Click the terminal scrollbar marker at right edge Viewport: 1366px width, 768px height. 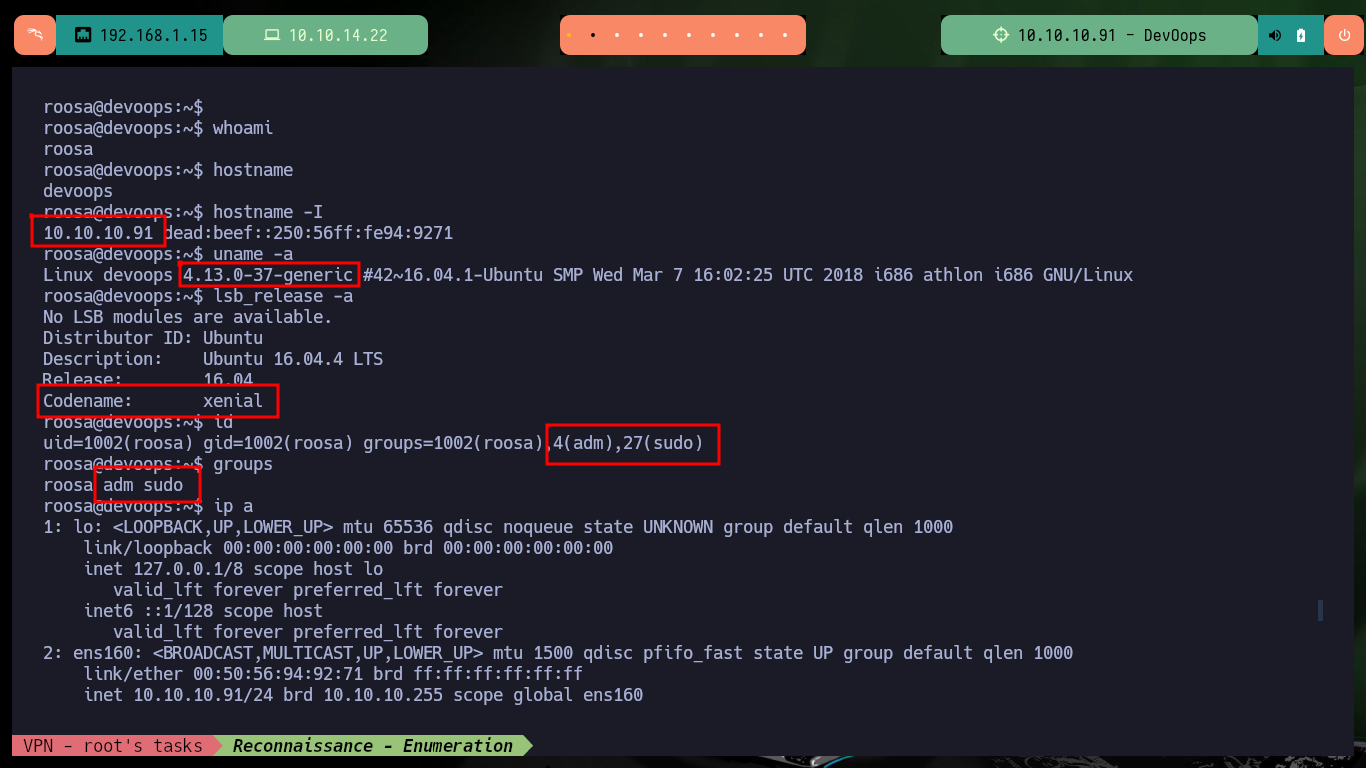pos(1320,610)
